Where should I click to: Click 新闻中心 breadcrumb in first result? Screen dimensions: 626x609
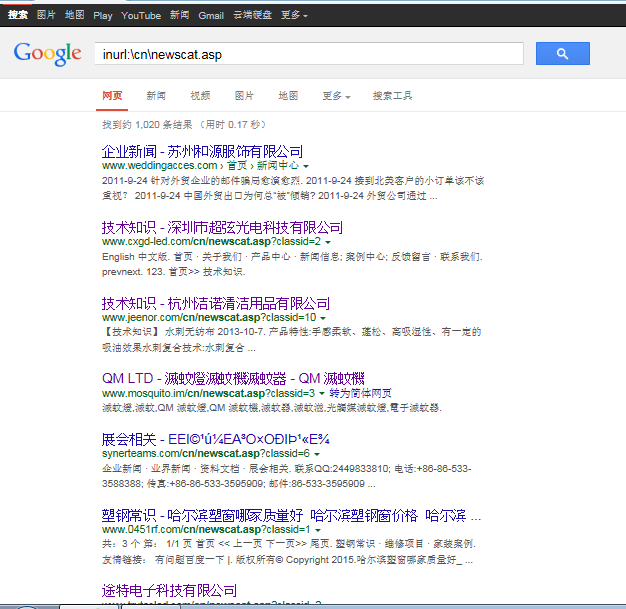(x=277, y=165)
